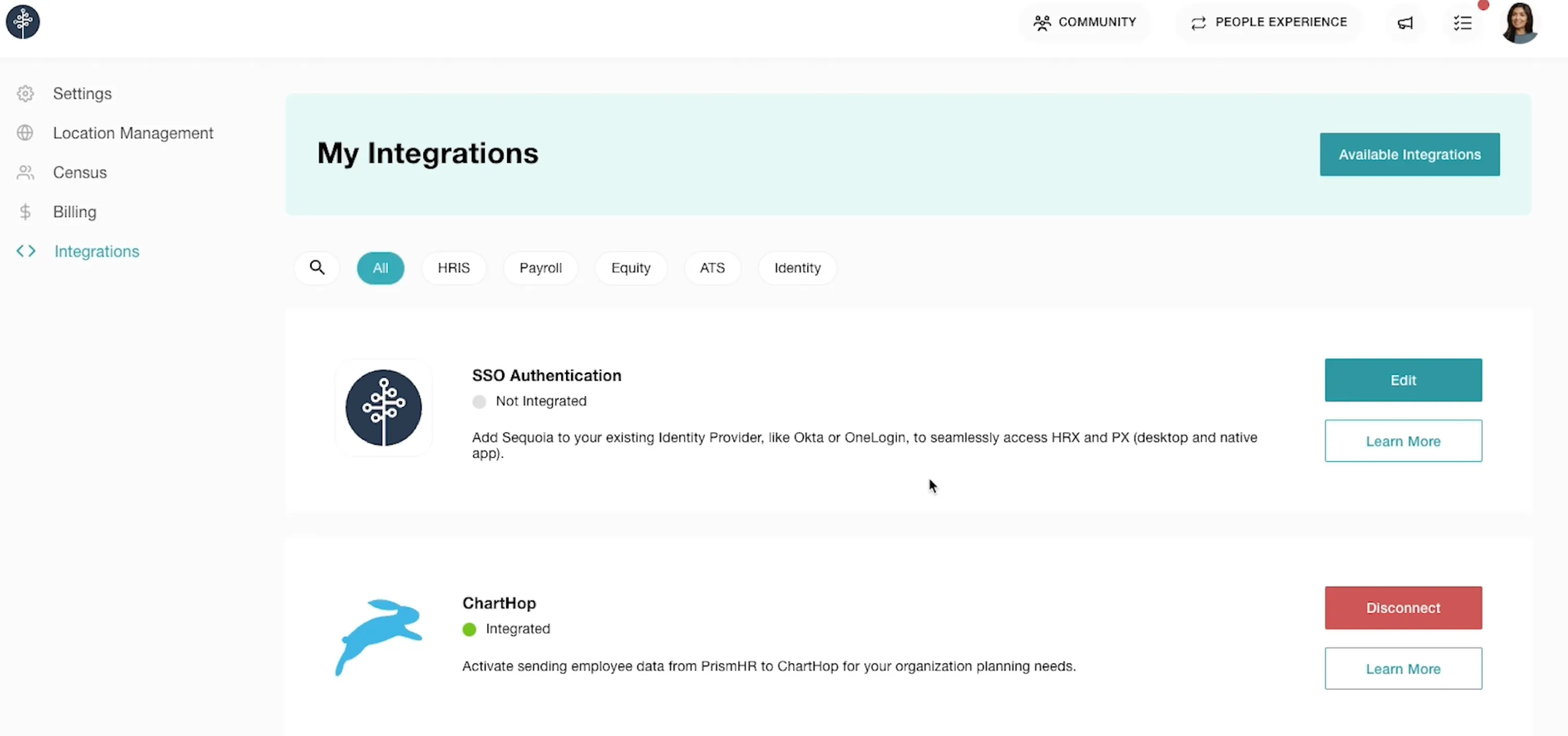Open the Community link in the header
Viewport: 1568px width, 736px height.
click(1085, 22)
